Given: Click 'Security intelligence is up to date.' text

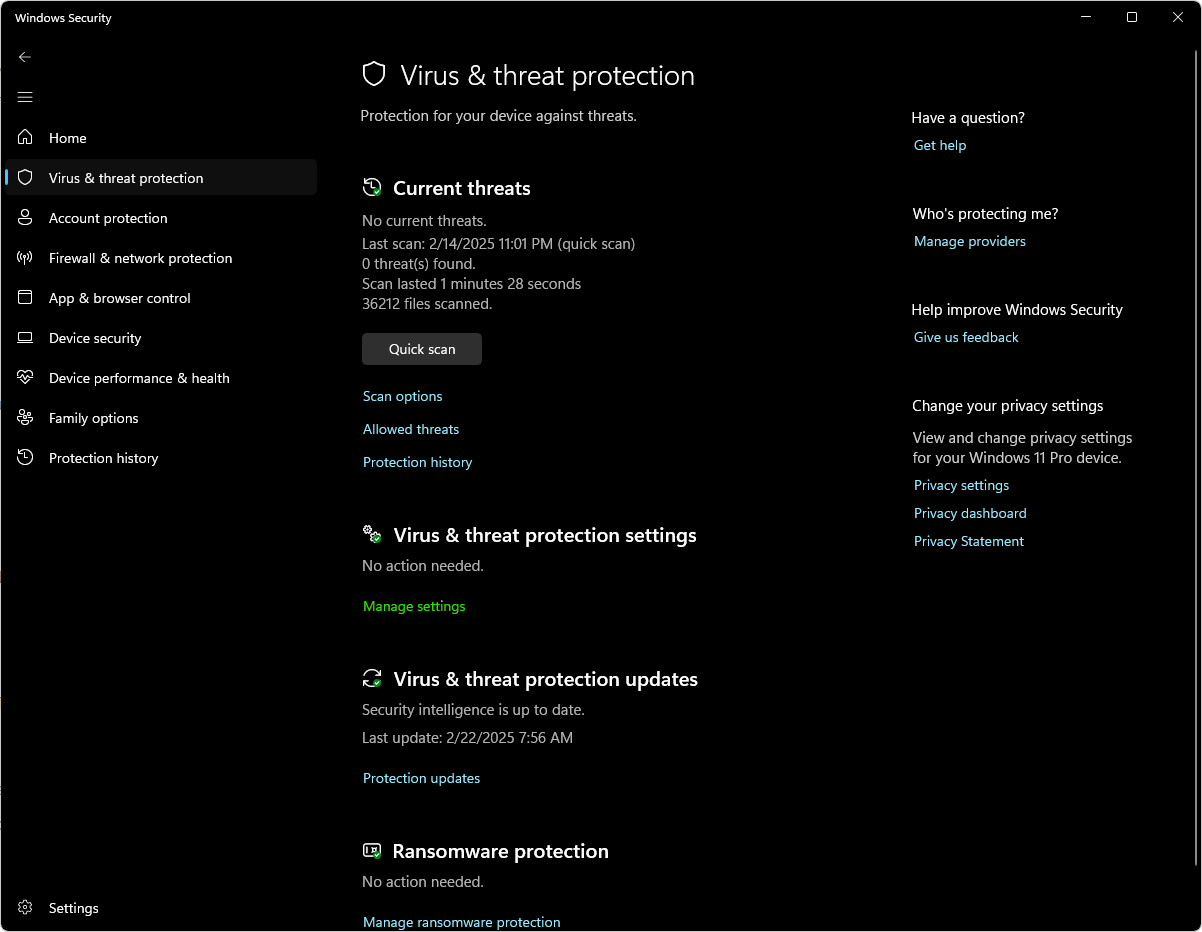Looking at the screenshot, I should click(473, 709).
